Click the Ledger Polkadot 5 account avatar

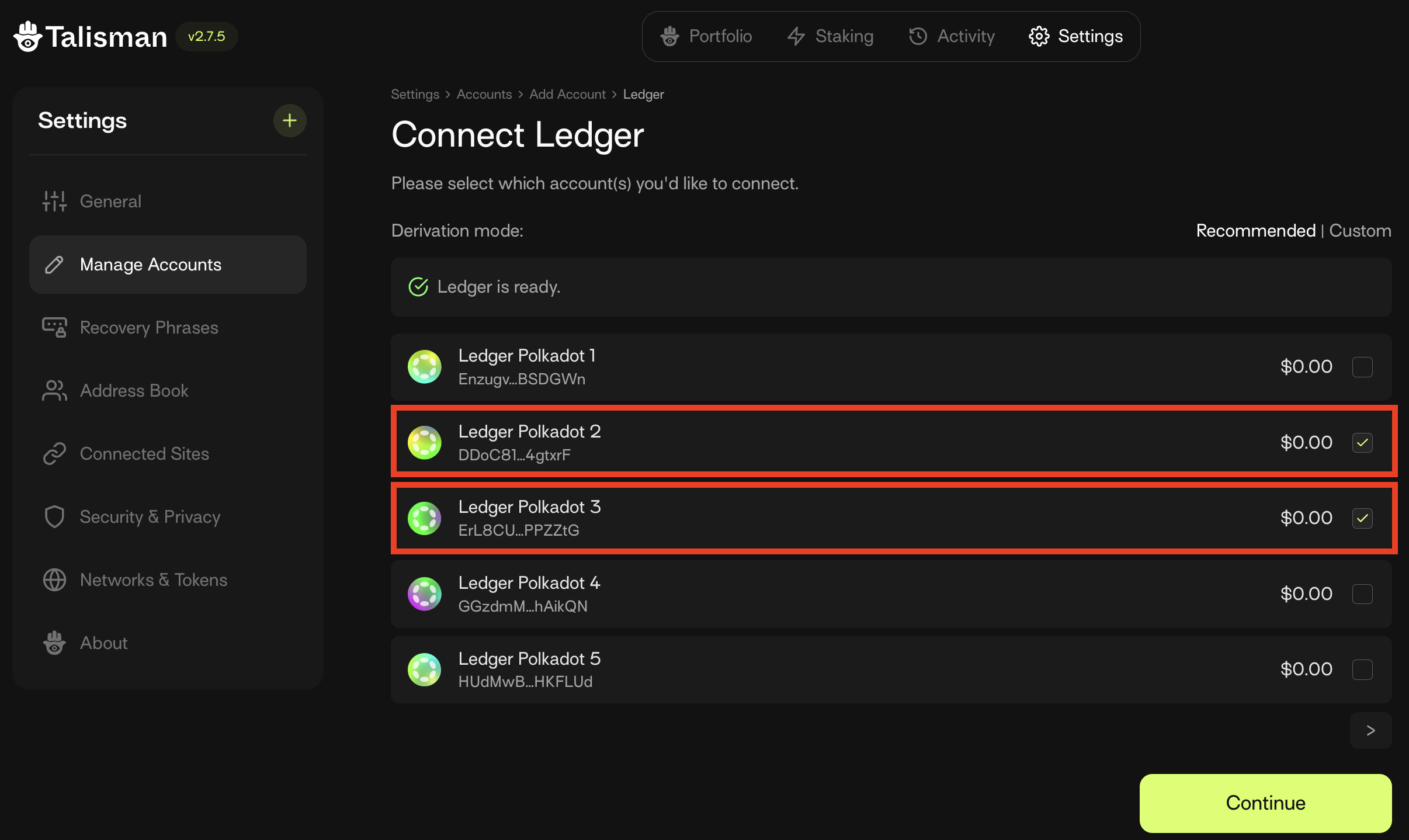[x=424, y=669]
